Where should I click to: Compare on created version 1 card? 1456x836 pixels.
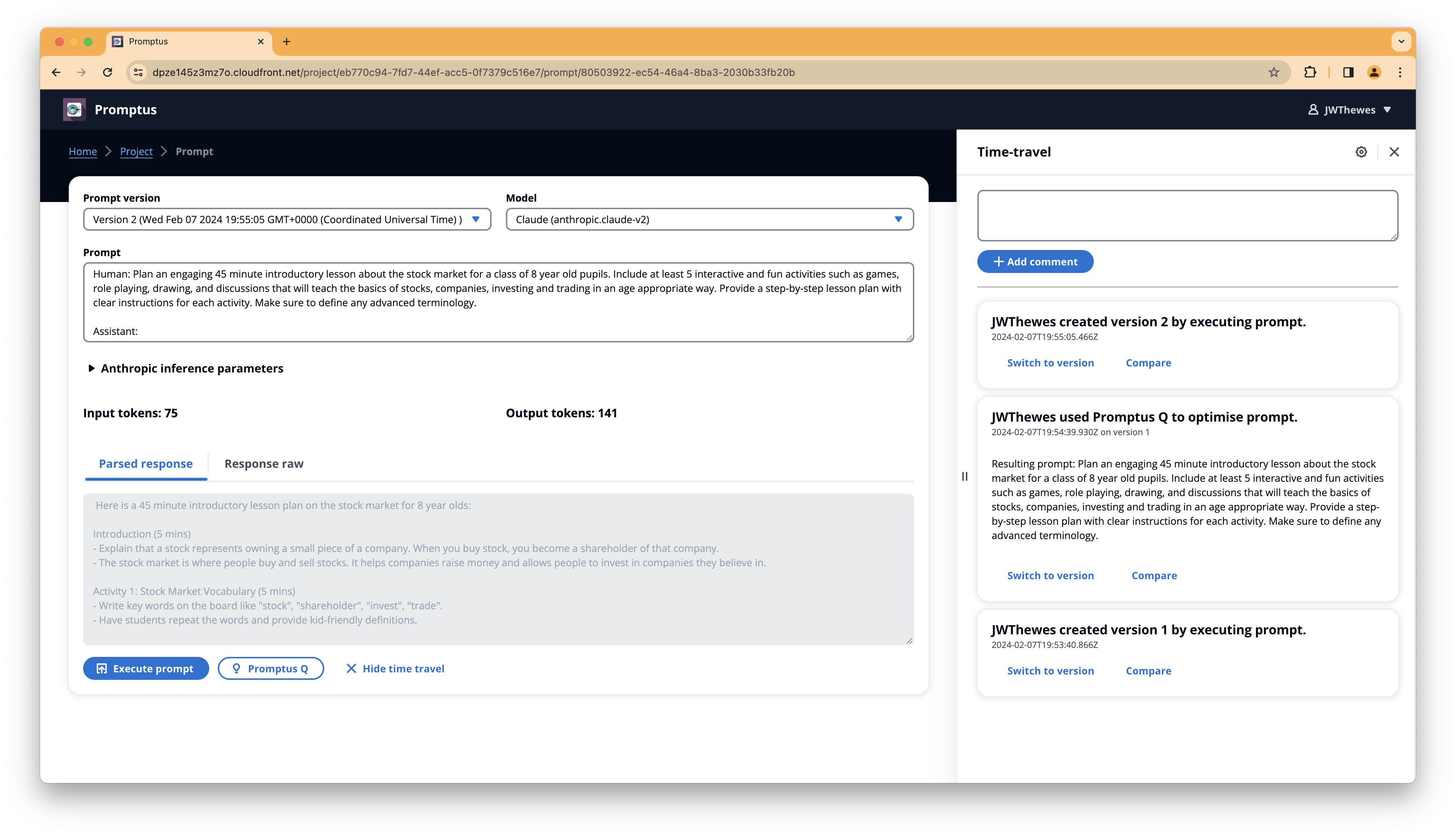[x=1148, y=671]
